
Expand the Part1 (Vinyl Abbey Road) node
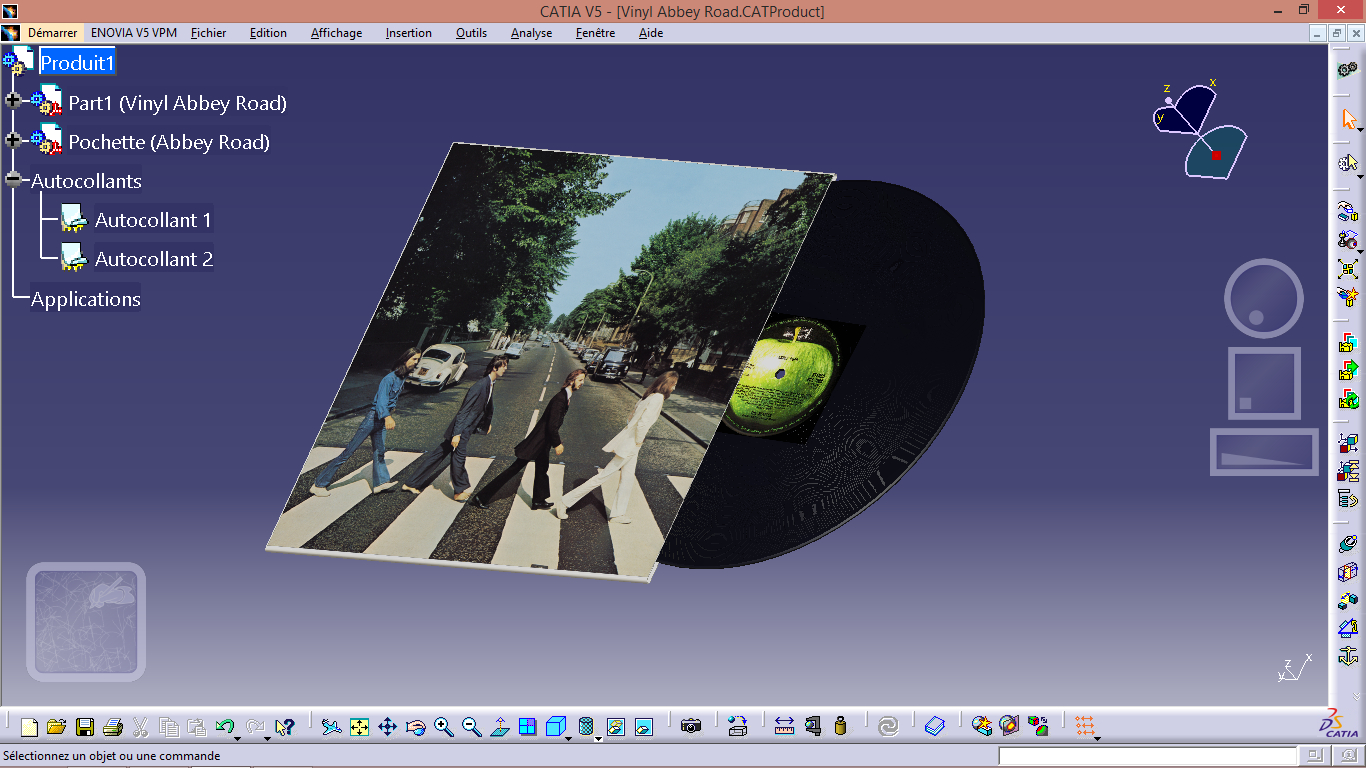click(x=13, y=100)
